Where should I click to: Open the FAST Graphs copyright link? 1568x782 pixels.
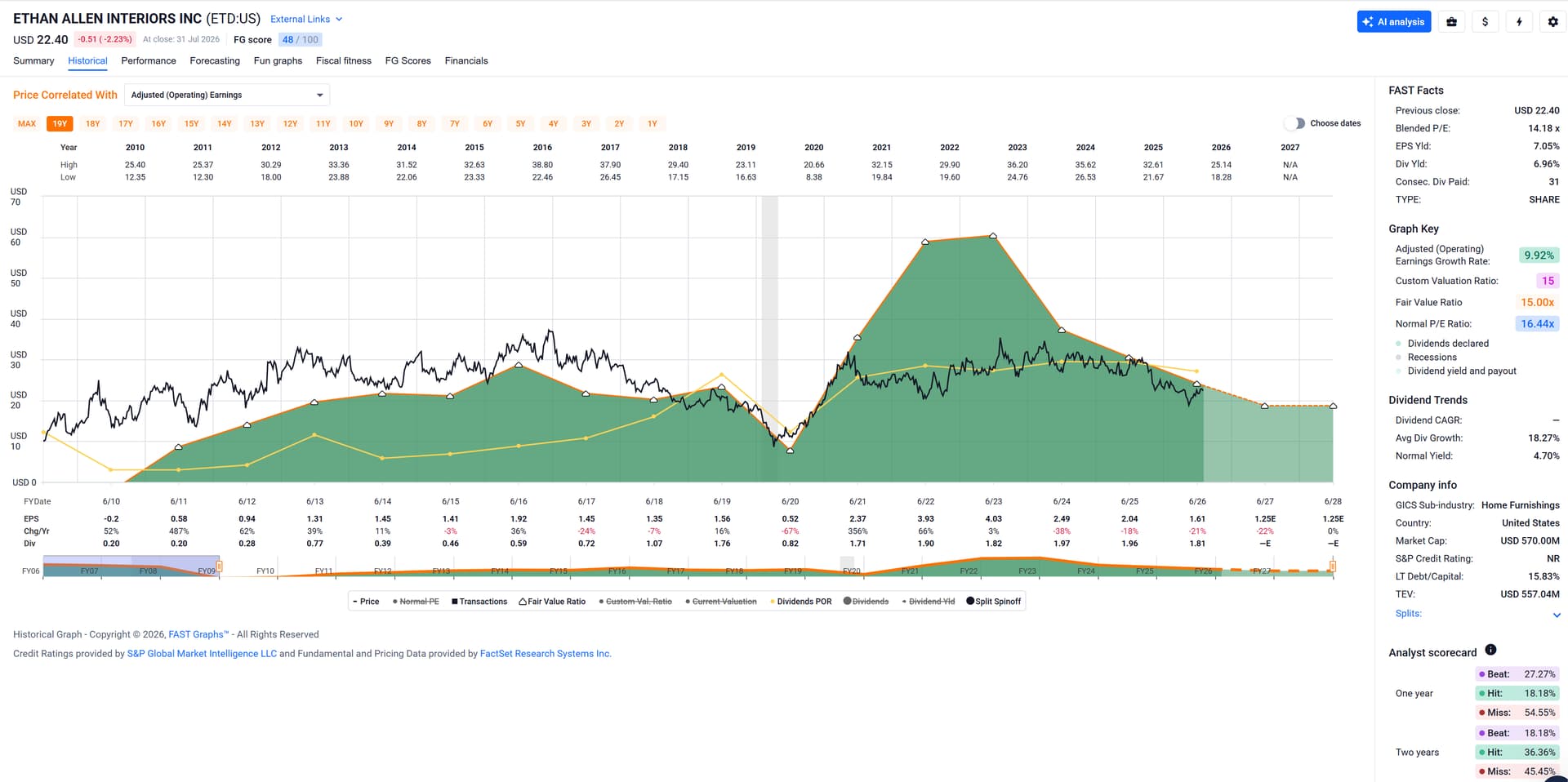[x=198, y=634]
